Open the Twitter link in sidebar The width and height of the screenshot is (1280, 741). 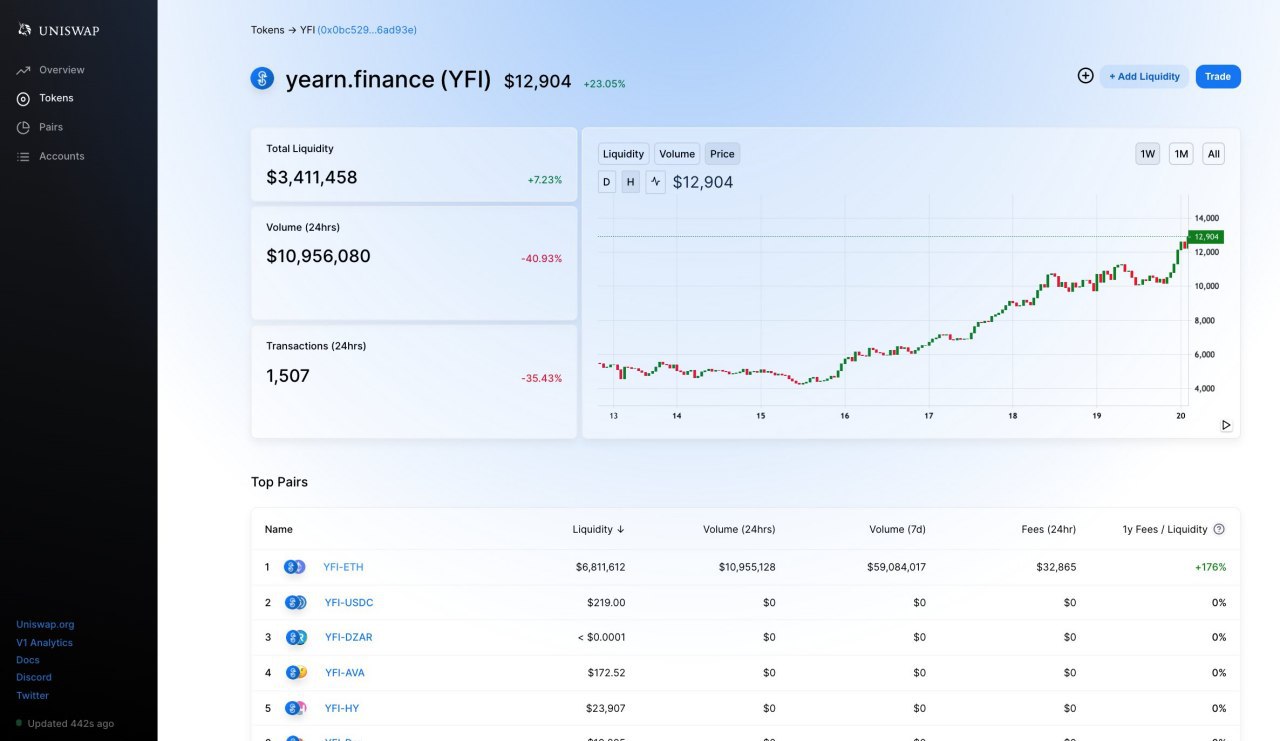click(x=32, y=695)
